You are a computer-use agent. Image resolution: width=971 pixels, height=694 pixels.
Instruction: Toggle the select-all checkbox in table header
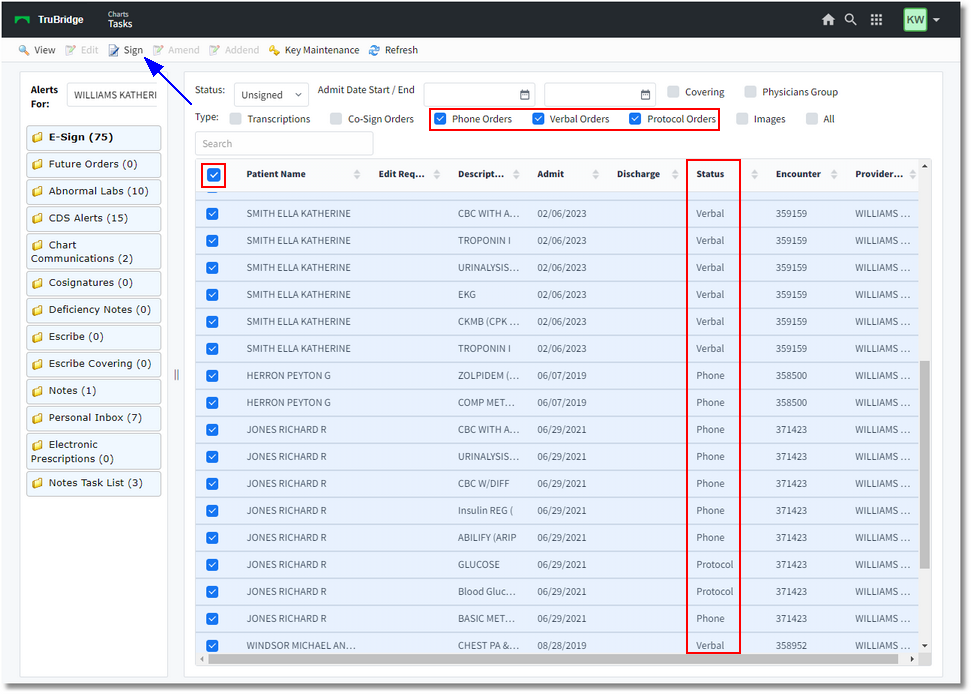[214, 175]
